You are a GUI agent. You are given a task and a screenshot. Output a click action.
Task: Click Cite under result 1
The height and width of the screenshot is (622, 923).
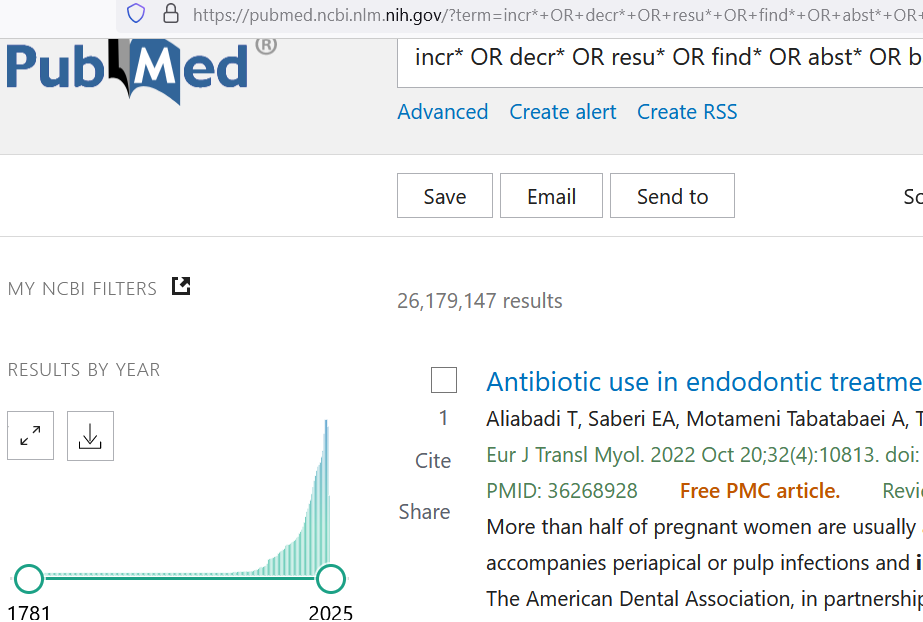point(433,461)
